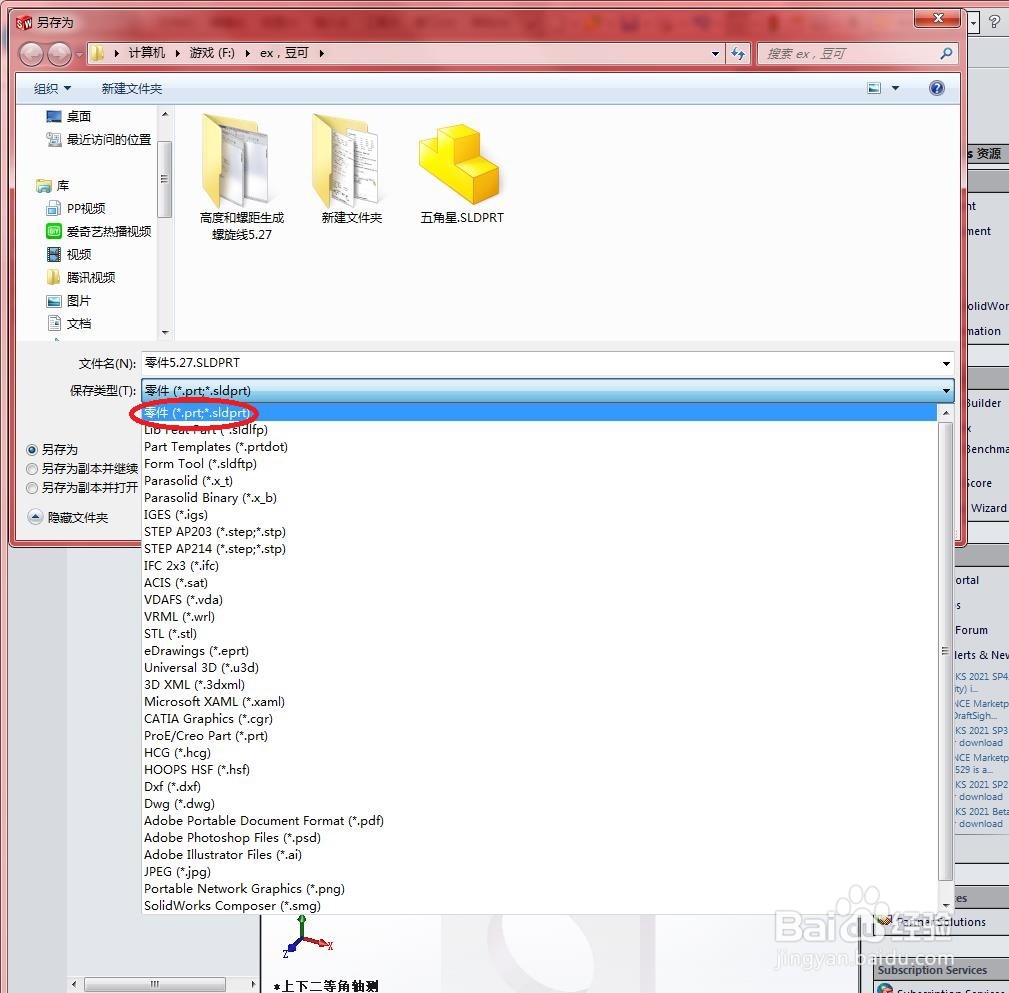Click 新建文件夹 toolbar button
1009x993 pixels.
coord(131,88)
